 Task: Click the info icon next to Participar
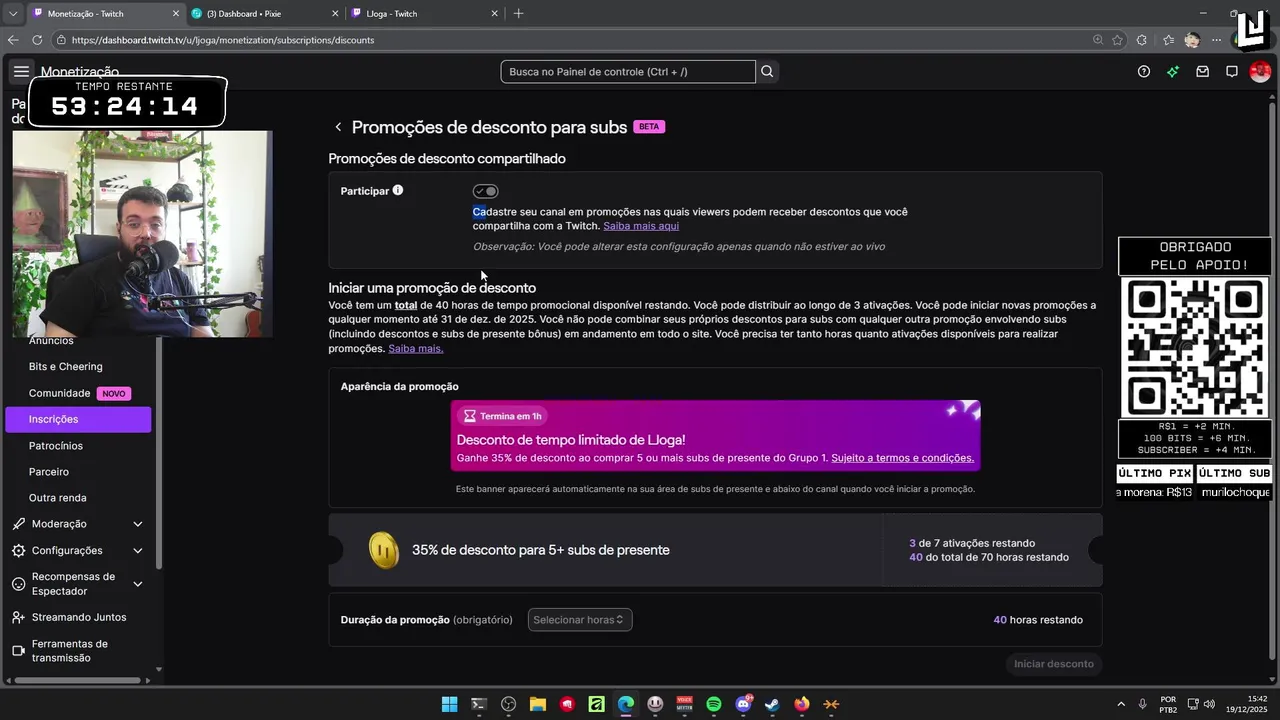398,190
